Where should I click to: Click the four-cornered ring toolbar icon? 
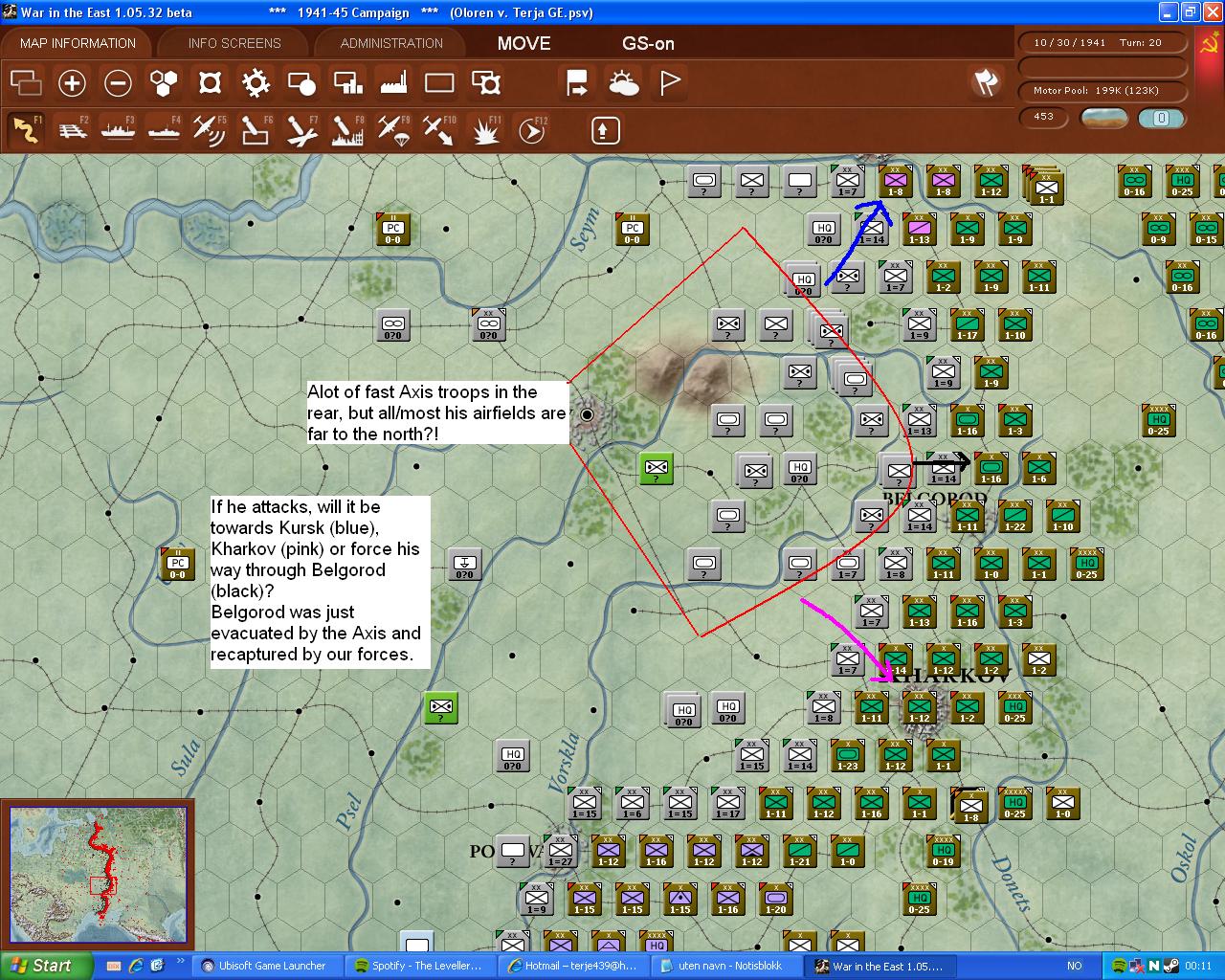coord(210,83)
